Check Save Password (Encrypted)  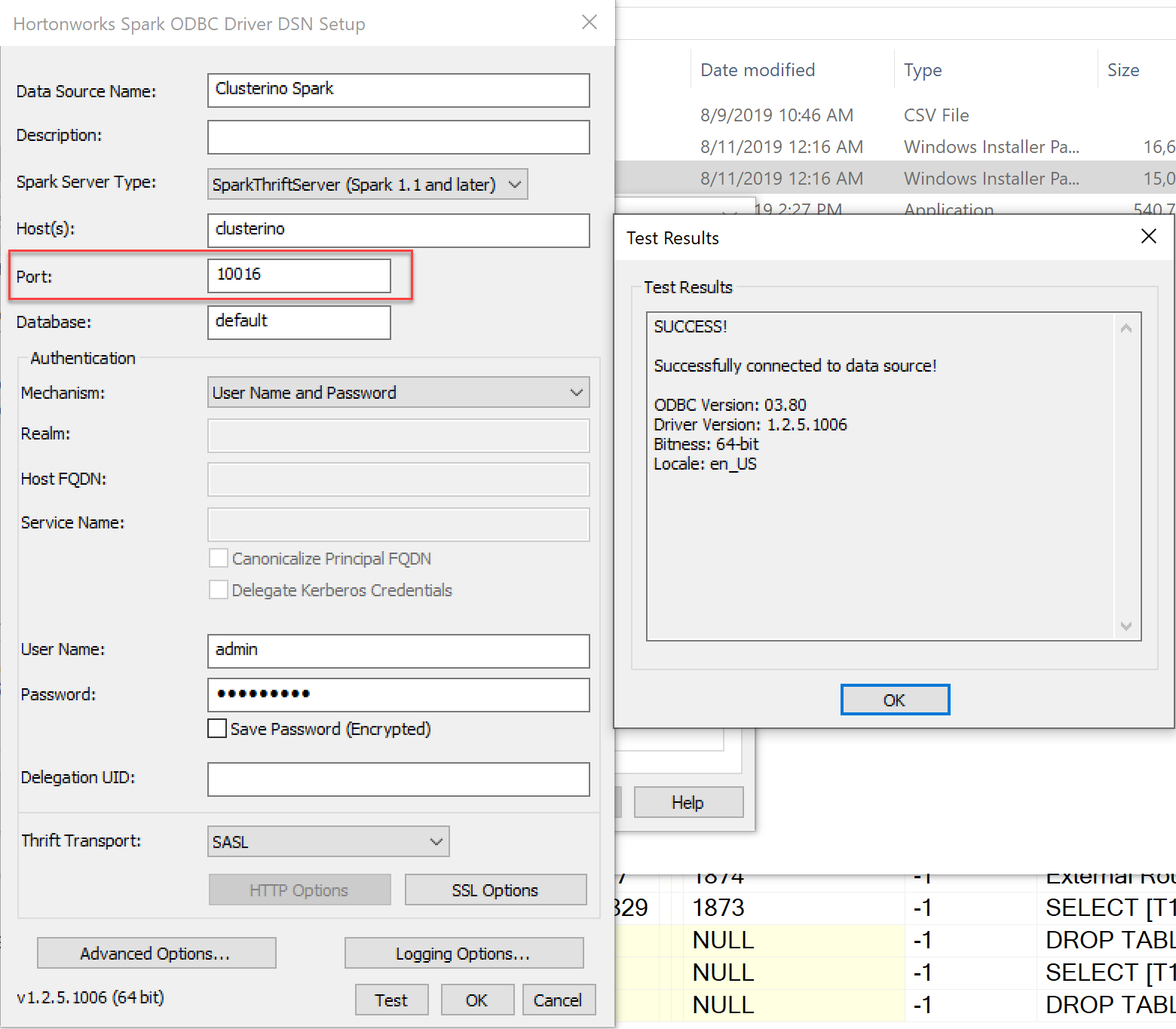tap(216, 728)
